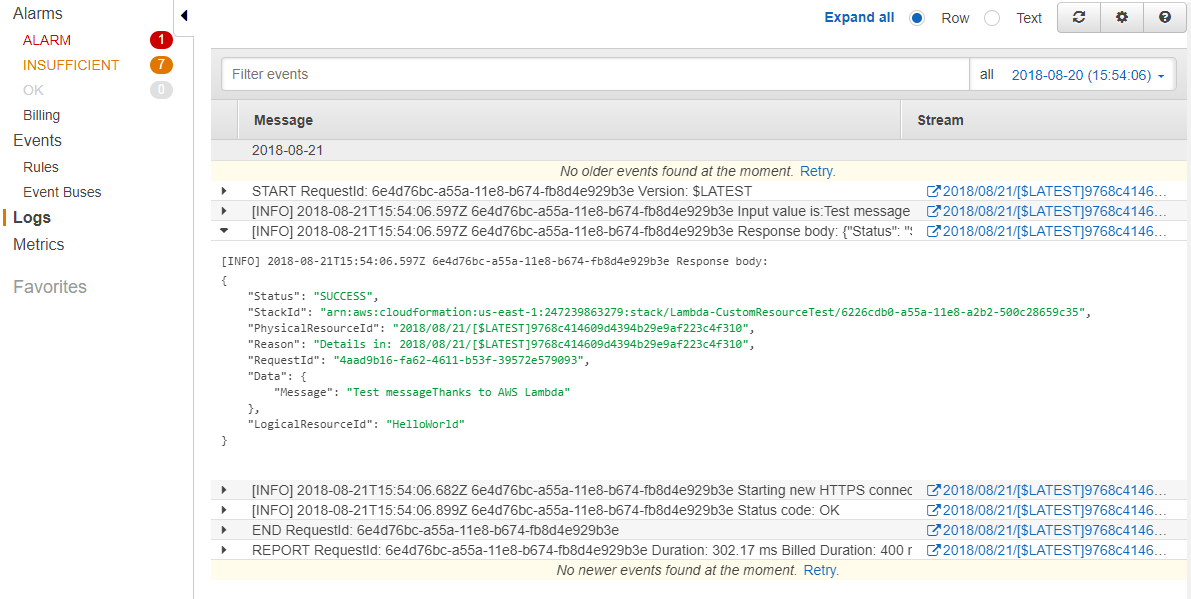Navigate to Metrics in the sidebar
The height and width of the screenshot is (599, 1191).
[37, 244]
